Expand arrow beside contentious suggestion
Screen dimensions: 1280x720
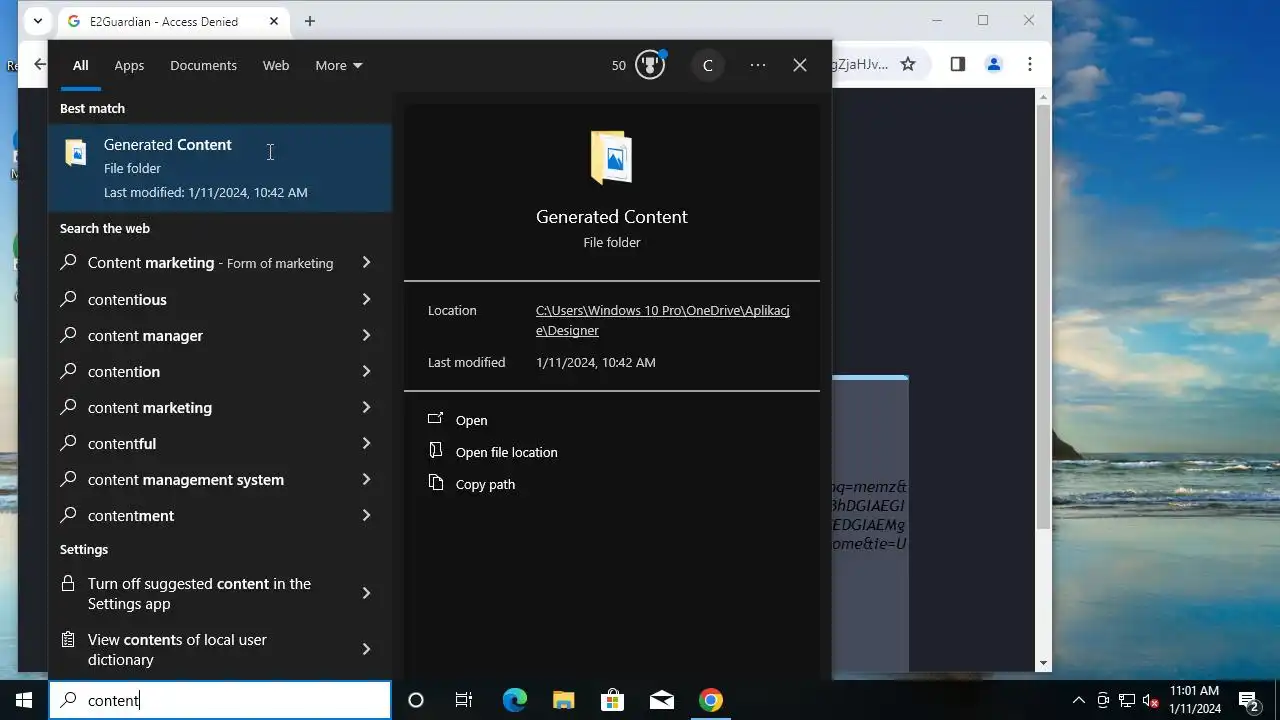[x=366, y=299]
